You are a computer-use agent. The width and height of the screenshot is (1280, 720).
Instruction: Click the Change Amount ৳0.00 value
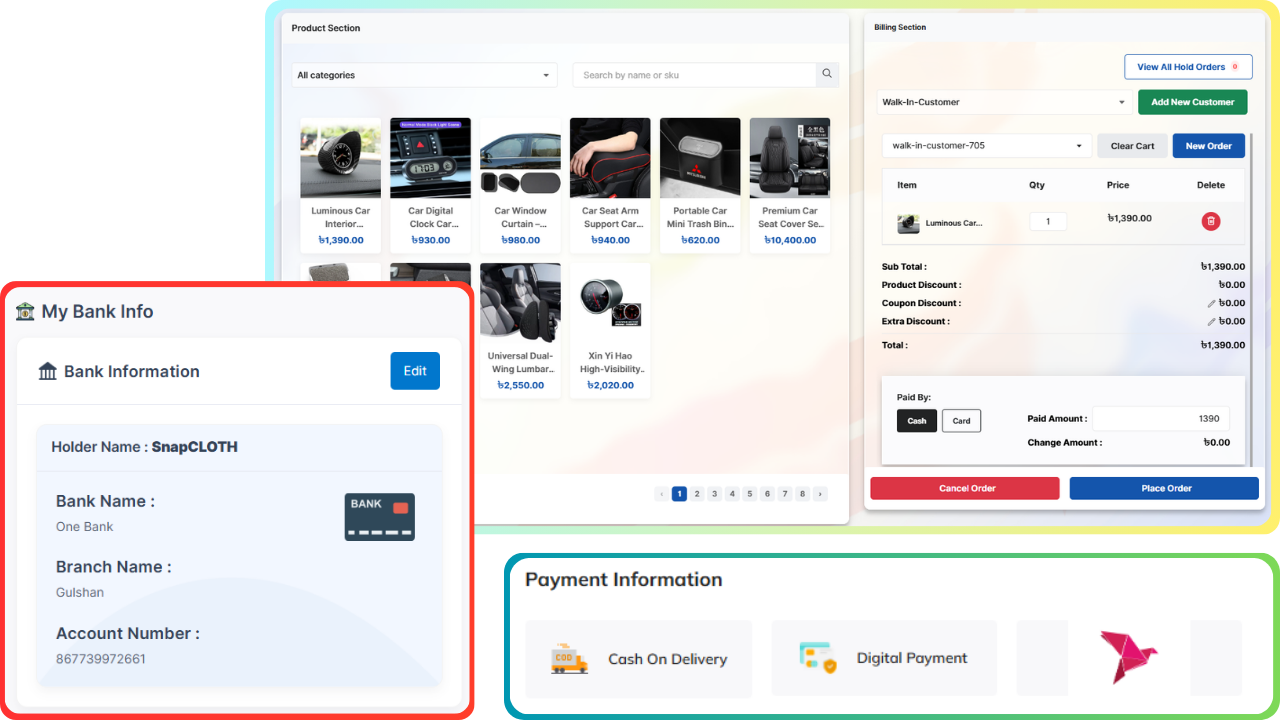[1216, 442]
